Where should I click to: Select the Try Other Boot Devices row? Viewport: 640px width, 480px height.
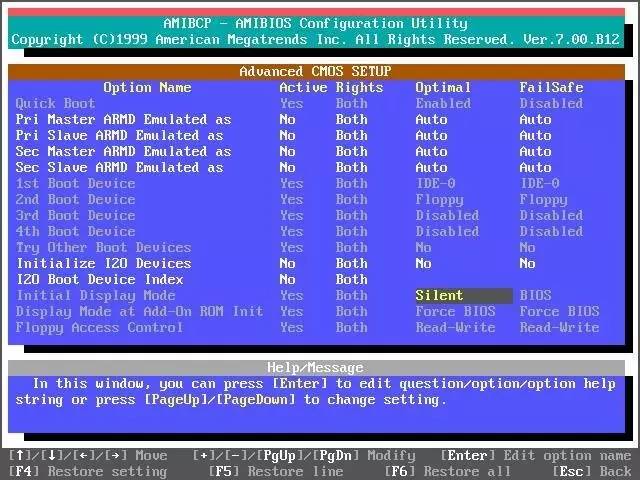[103, 247]
